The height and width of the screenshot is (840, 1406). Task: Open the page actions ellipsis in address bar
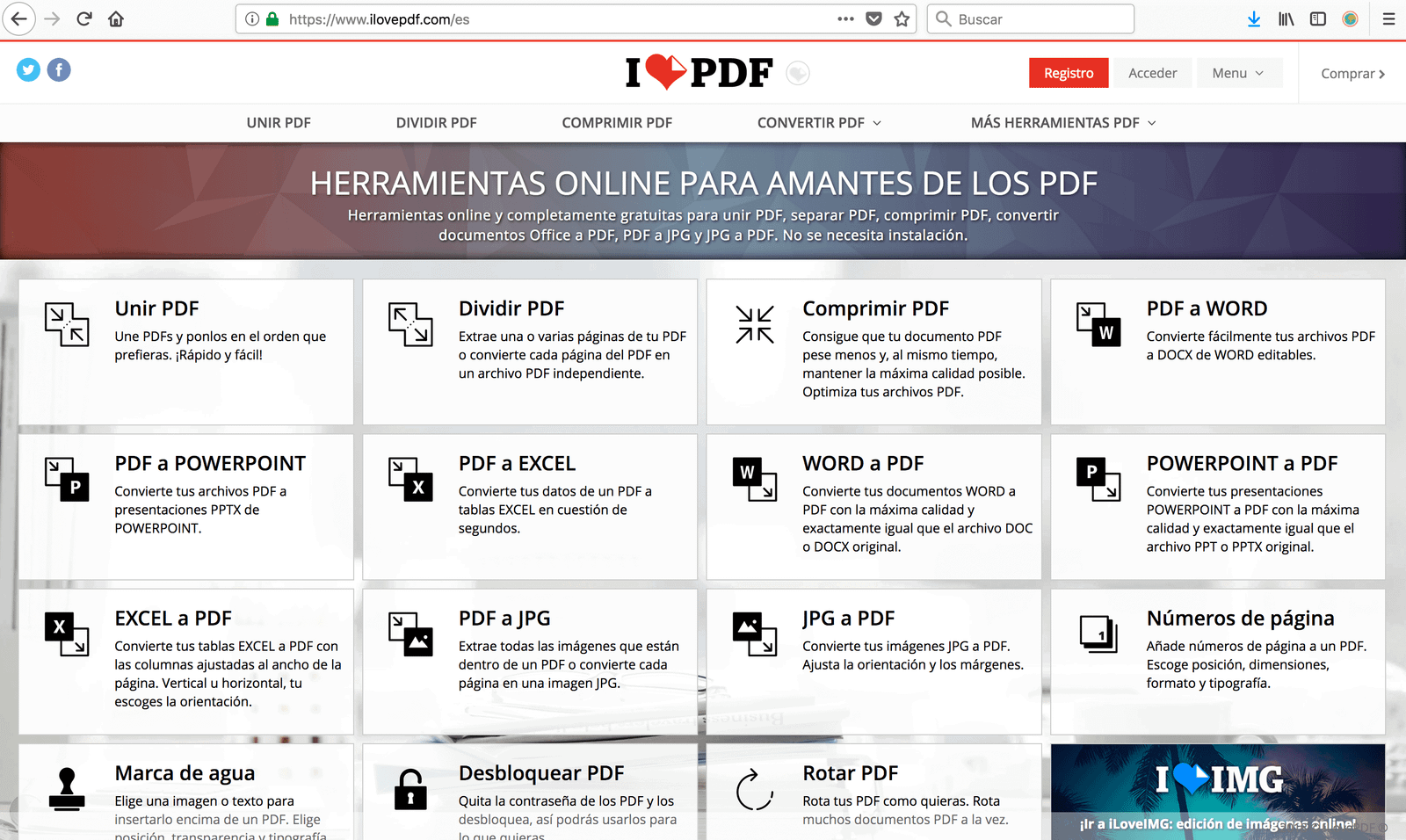(x=845, y=18)
